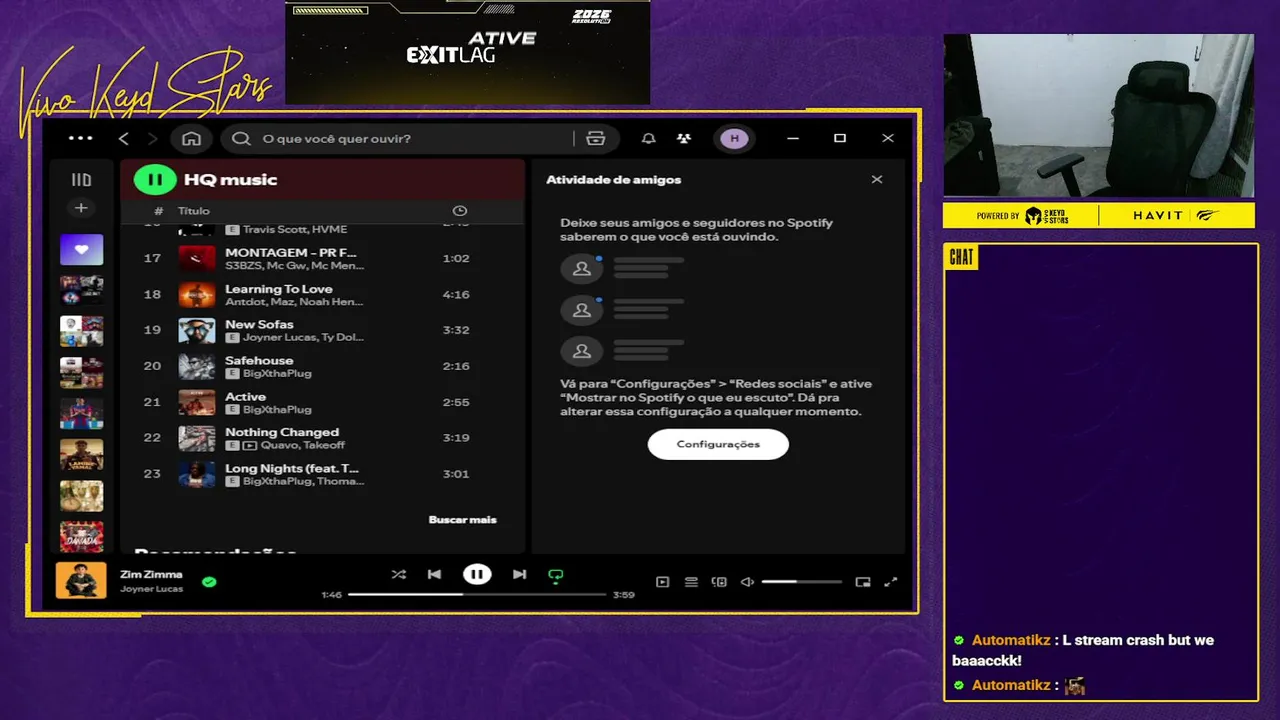Screen dimensions: 1280x720
Task: Click the New Sofas album cover
Action: (197, 330)
